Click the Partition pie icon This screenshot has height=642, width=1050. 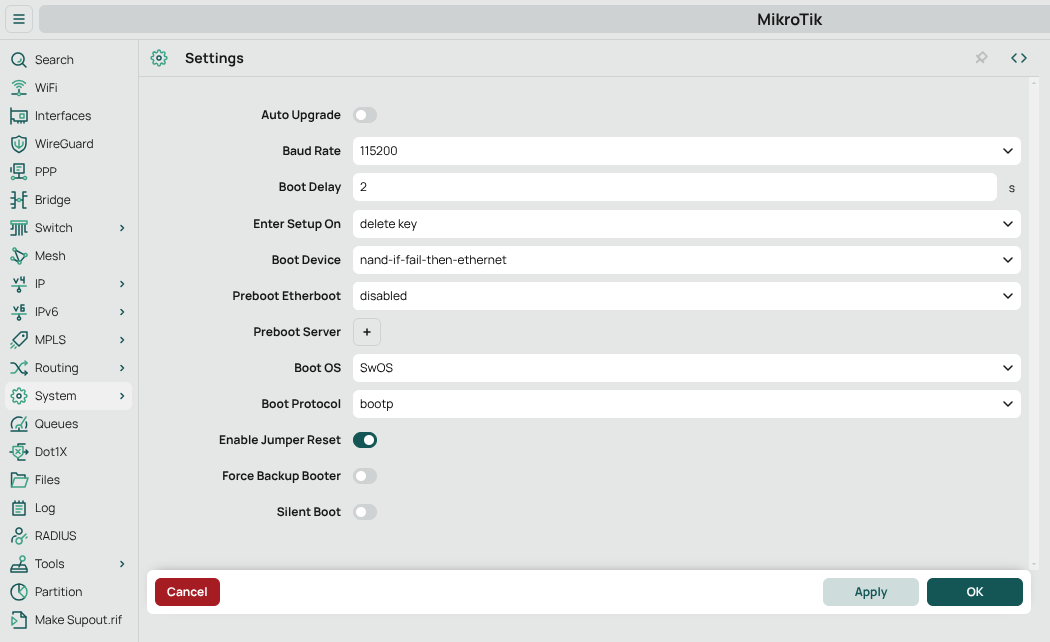coord(19,592)
